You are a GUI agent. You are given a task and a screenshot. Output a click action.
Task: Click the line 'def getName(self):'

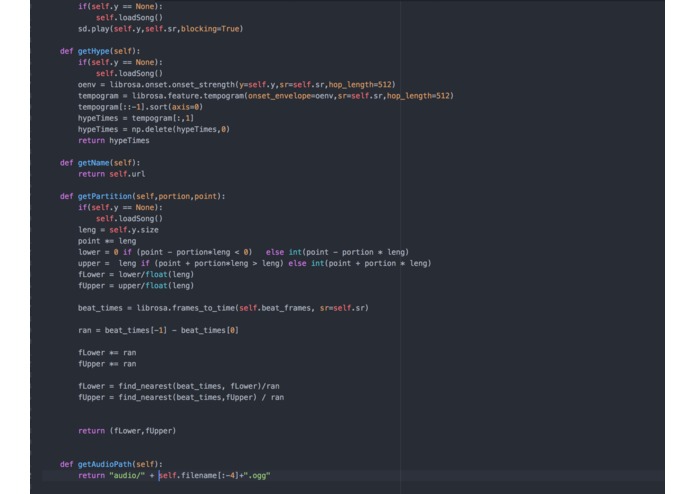[100, 163]
